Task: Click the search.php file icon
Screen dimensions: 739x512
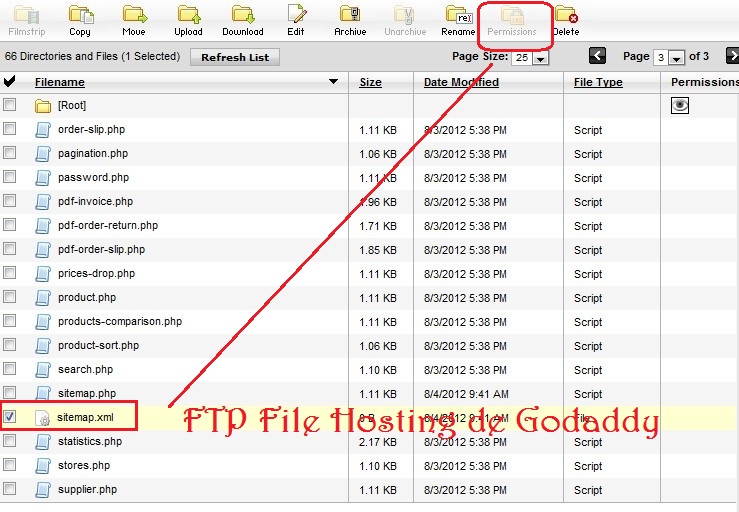Action: [43, 370]
